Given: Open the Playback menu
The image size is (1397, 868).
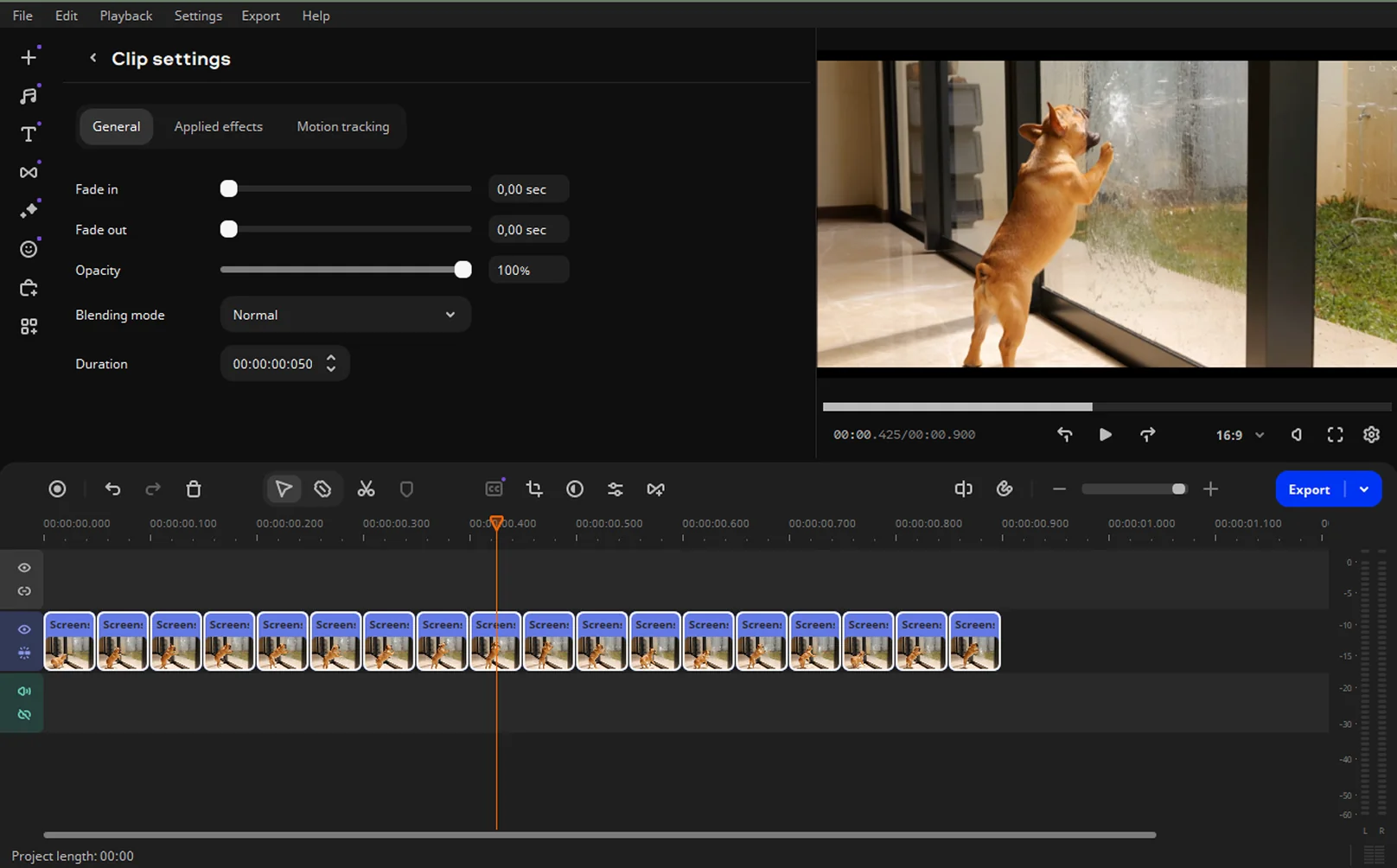Looking at the screenshot, I should click(125, 16).
